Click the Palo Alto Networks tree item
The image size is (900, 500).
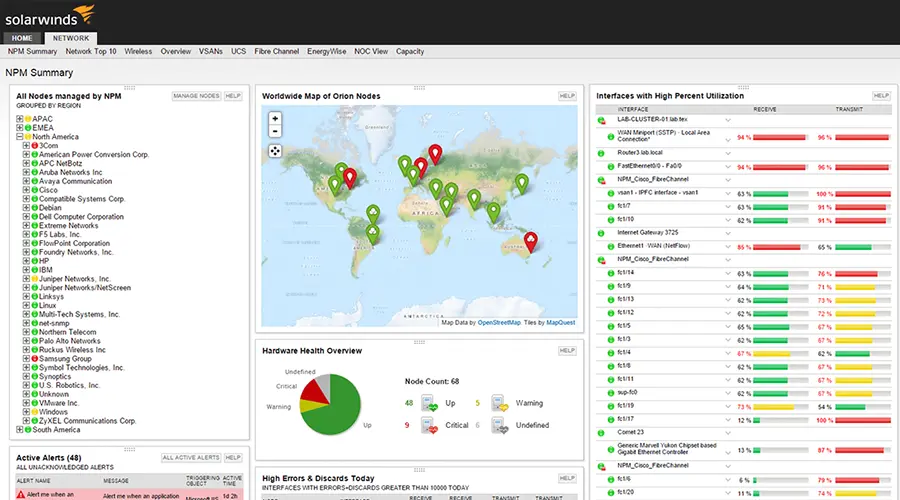coord(69,341)
